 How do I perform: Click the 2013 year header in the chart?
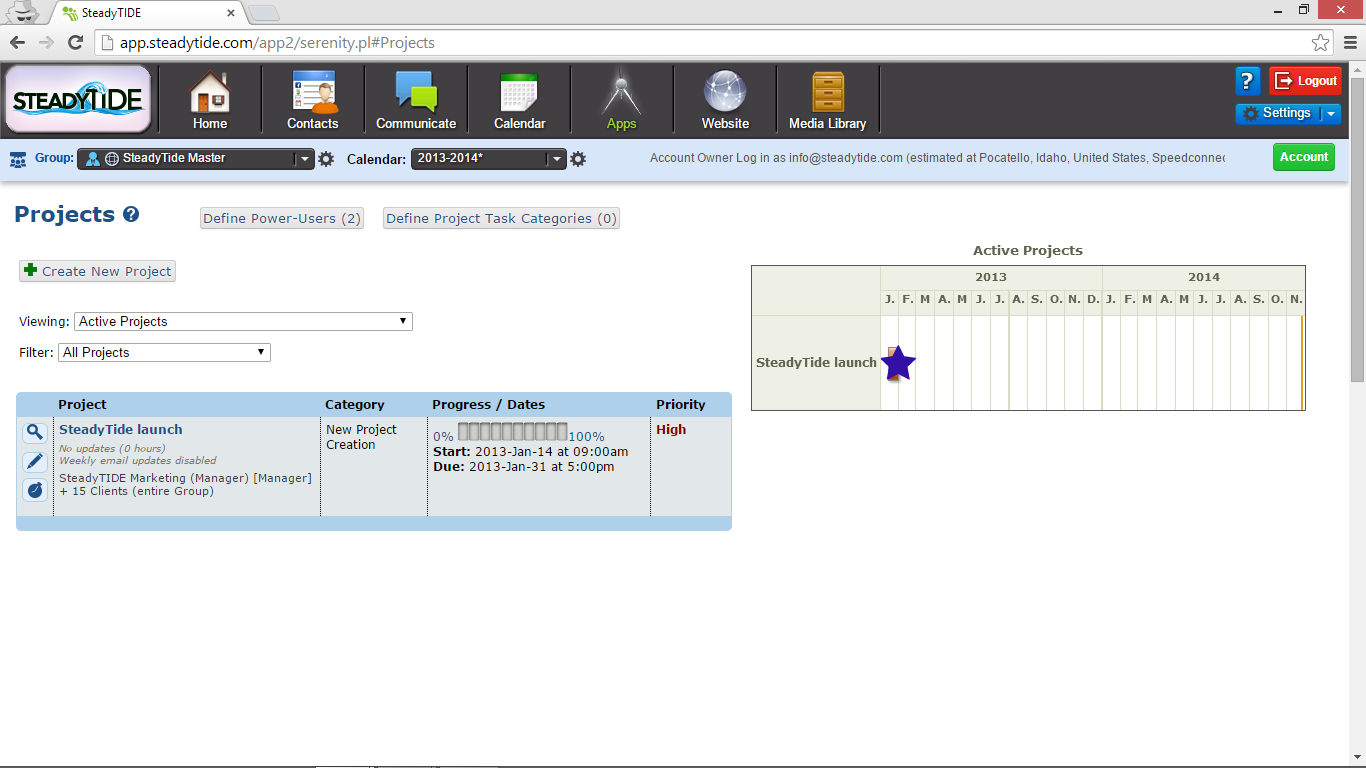[991, 277]
